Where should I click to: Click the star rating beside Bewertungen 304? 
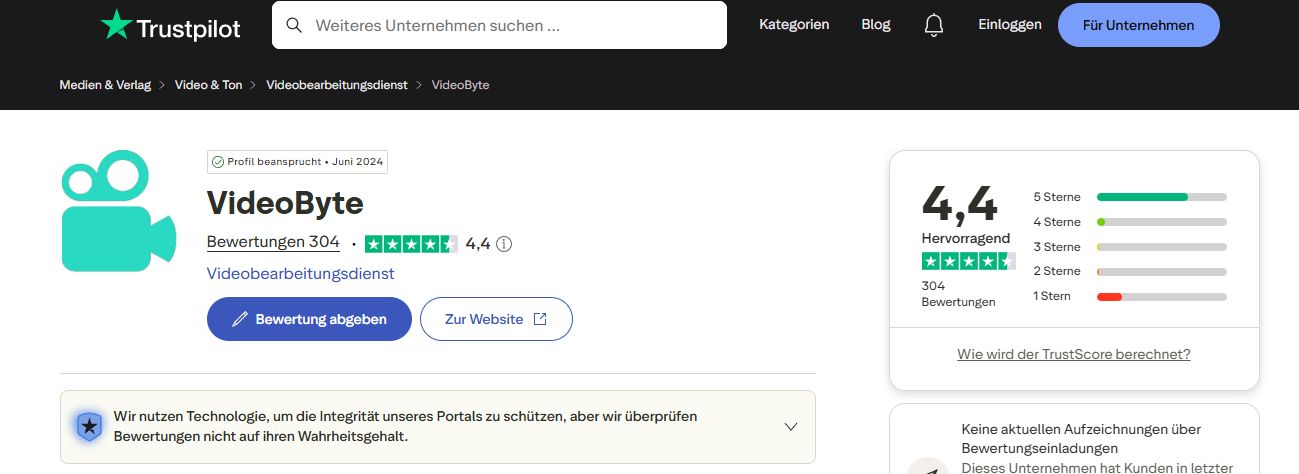tap(411, 244)
